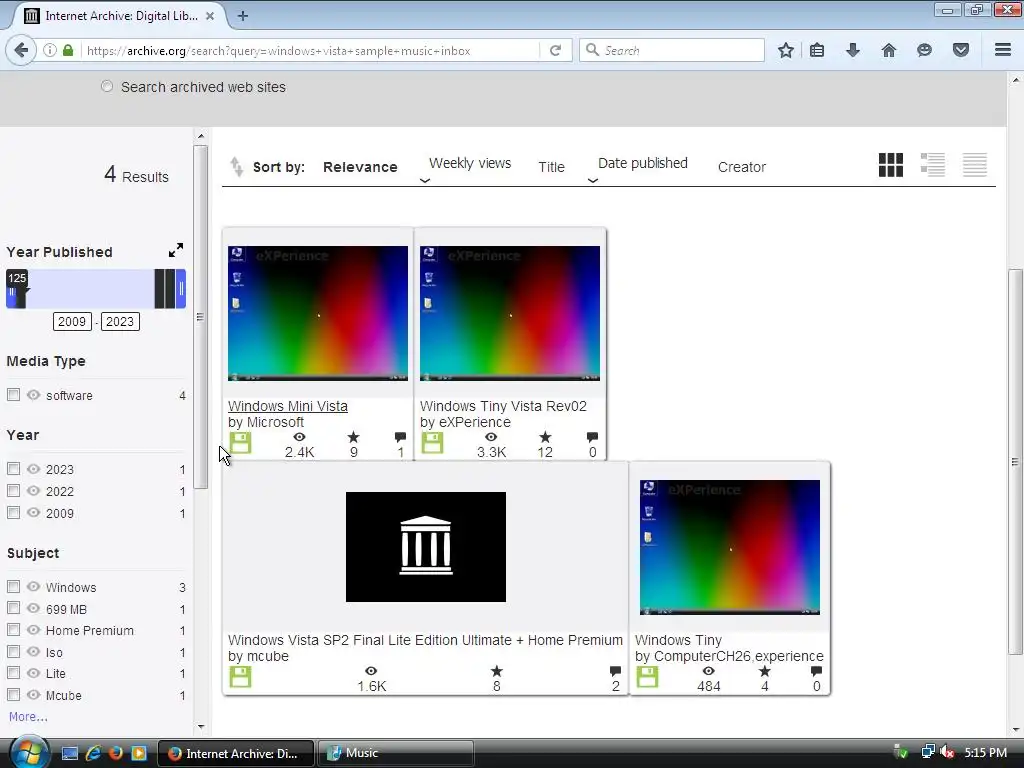Switch to detailed list view
The height and width of the screenshot is (768, 1024).
[x=933, y=165]
